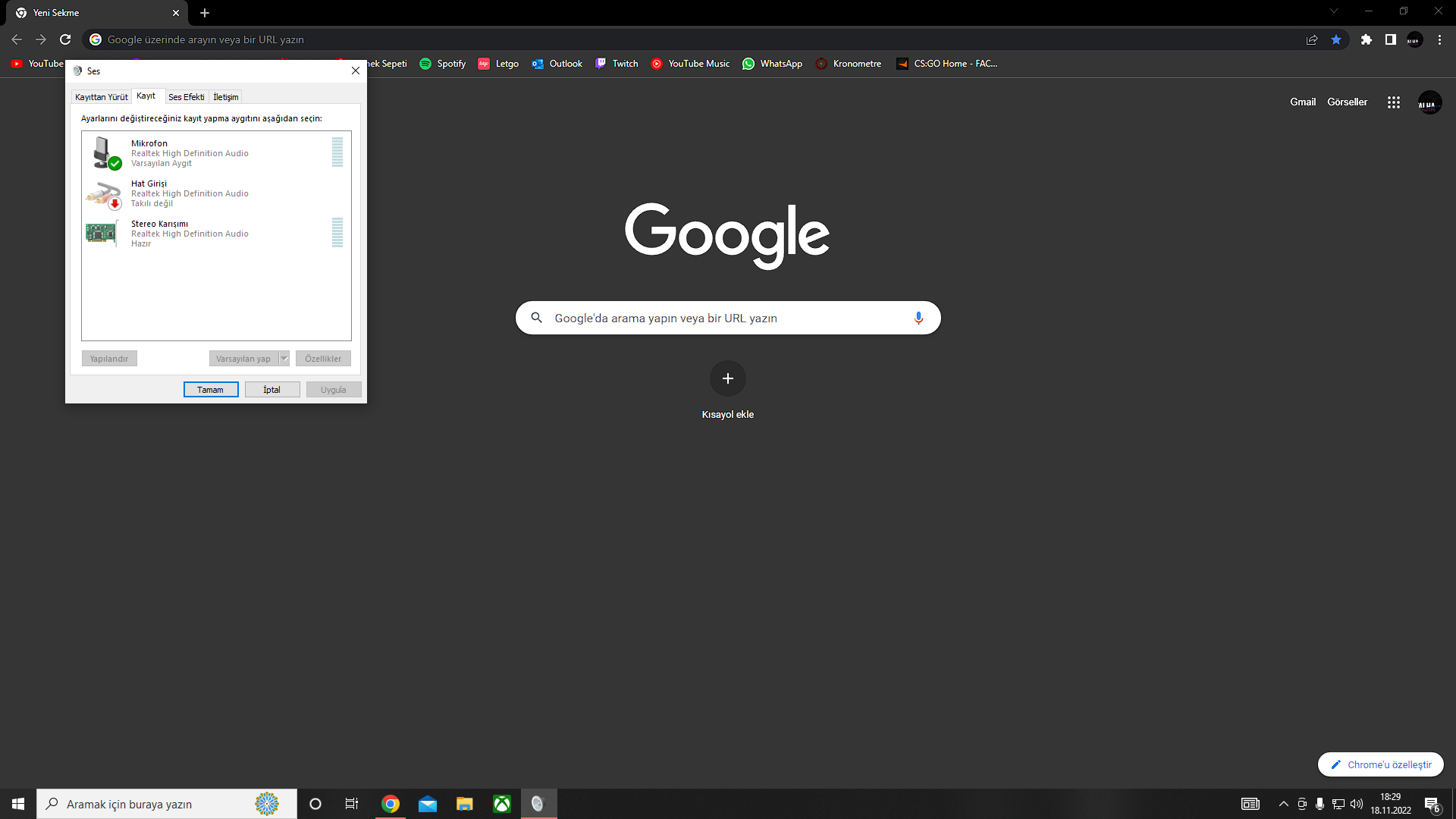Show hidden system tray icons
Viewport: 1456px width, 819px height.
(1283, 804)
